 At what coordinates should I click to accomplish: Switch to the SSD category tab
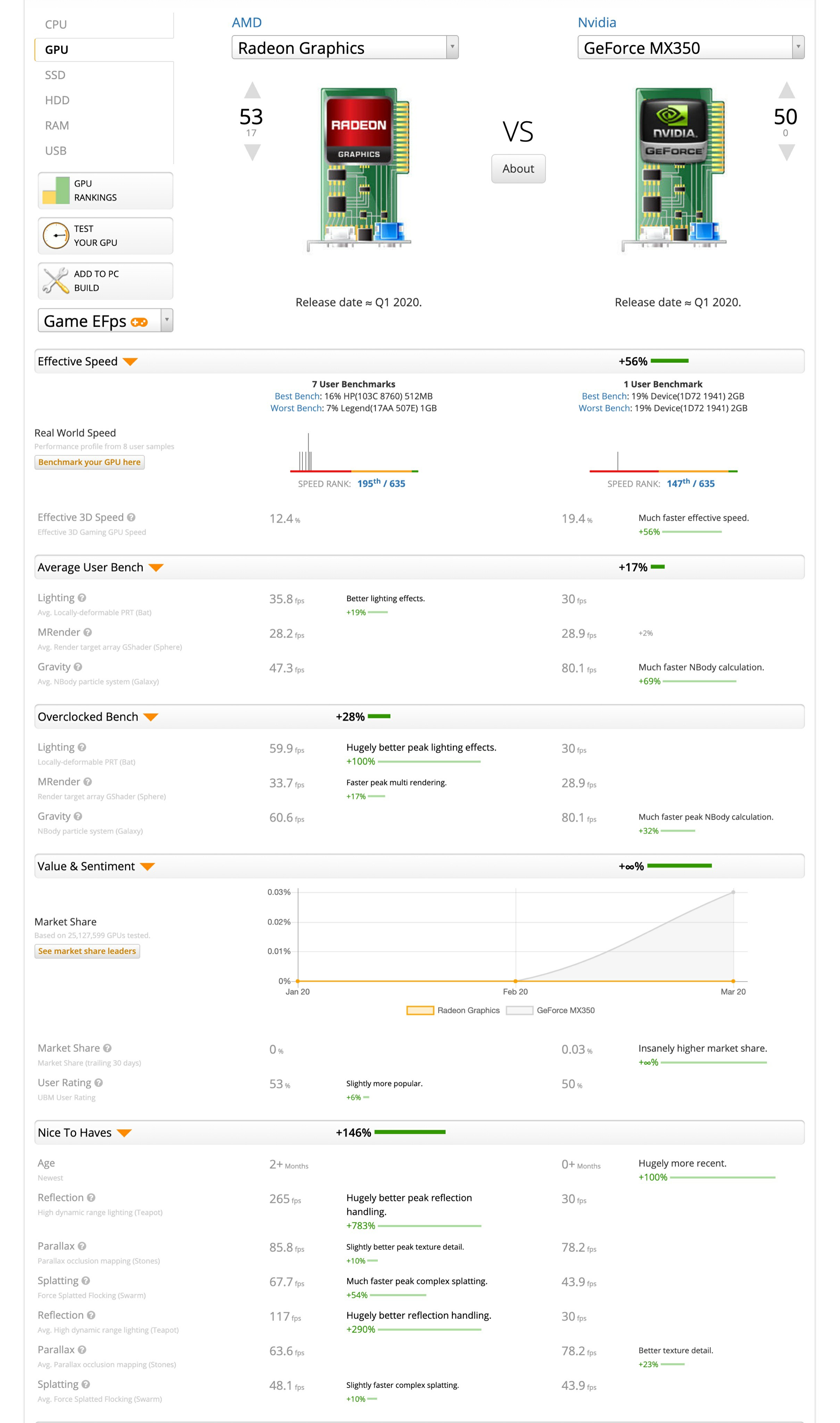pos(56,75)
